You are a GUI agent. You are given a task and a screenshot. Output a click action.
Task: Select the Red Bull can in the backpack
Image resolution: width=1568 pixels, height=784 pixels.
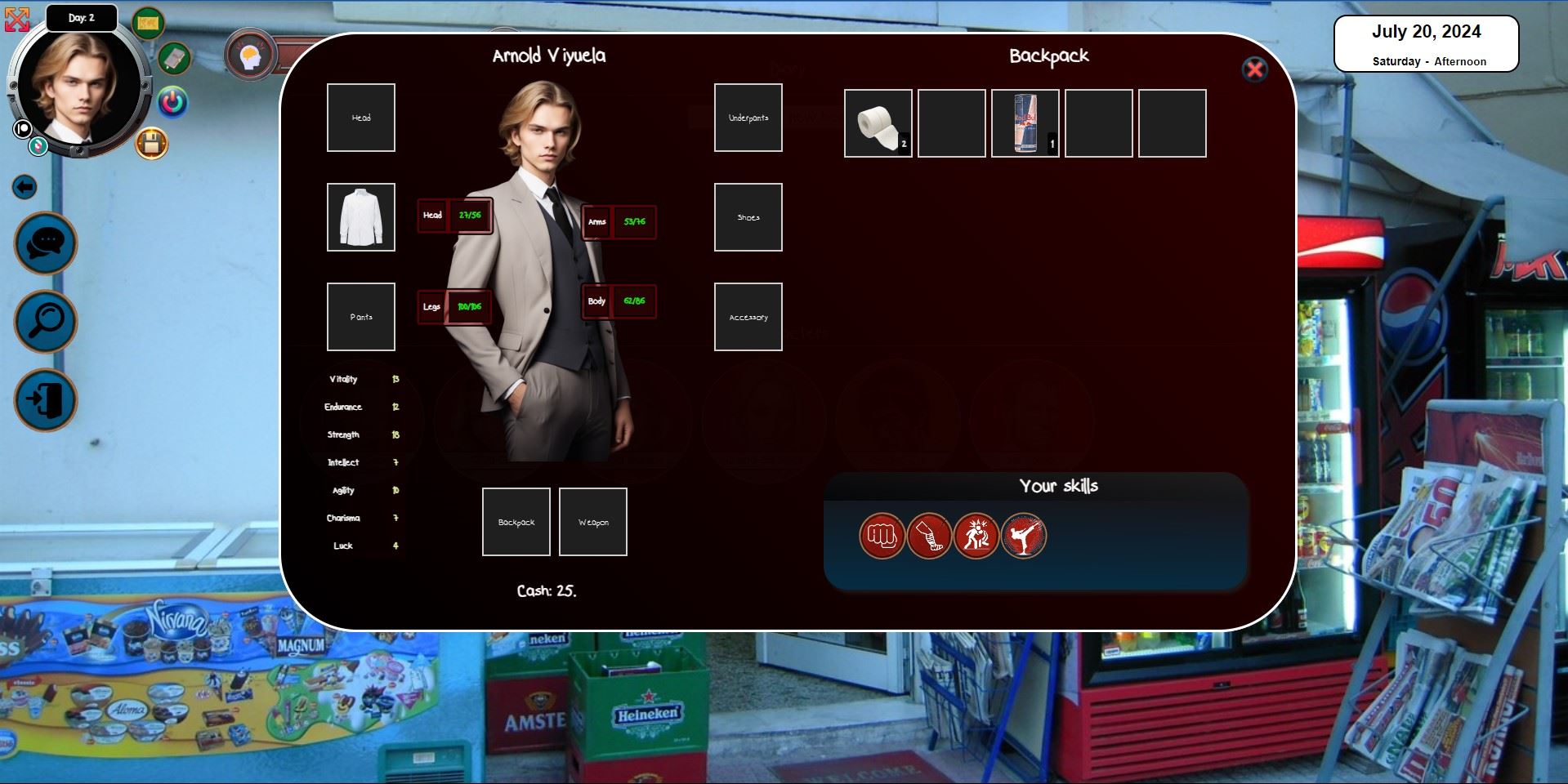click(x=1025, y=123)
